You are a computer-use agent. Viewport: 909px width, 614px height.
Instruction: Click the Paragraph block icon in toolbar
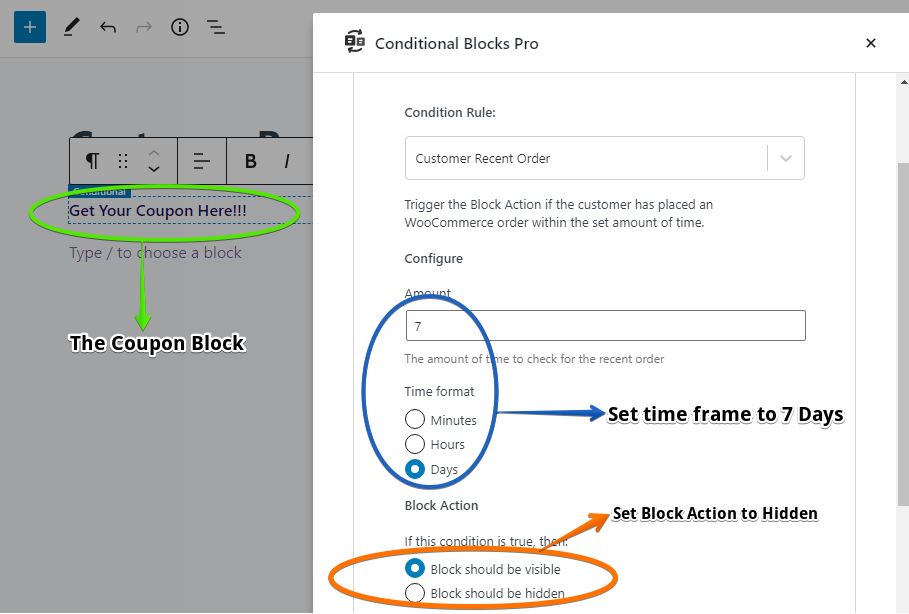pyautogui.click(x=91, y=161)
